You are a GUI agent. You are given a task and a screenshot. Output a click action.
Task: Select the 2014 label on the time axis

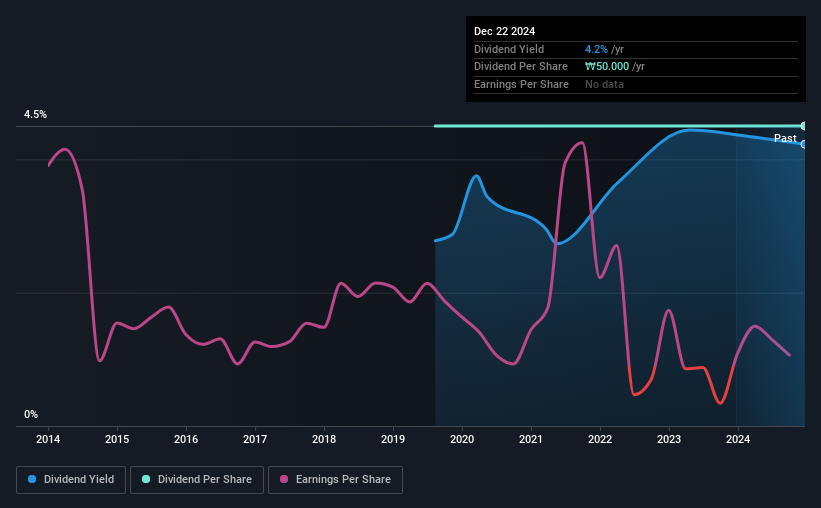[x=48, y=439]
